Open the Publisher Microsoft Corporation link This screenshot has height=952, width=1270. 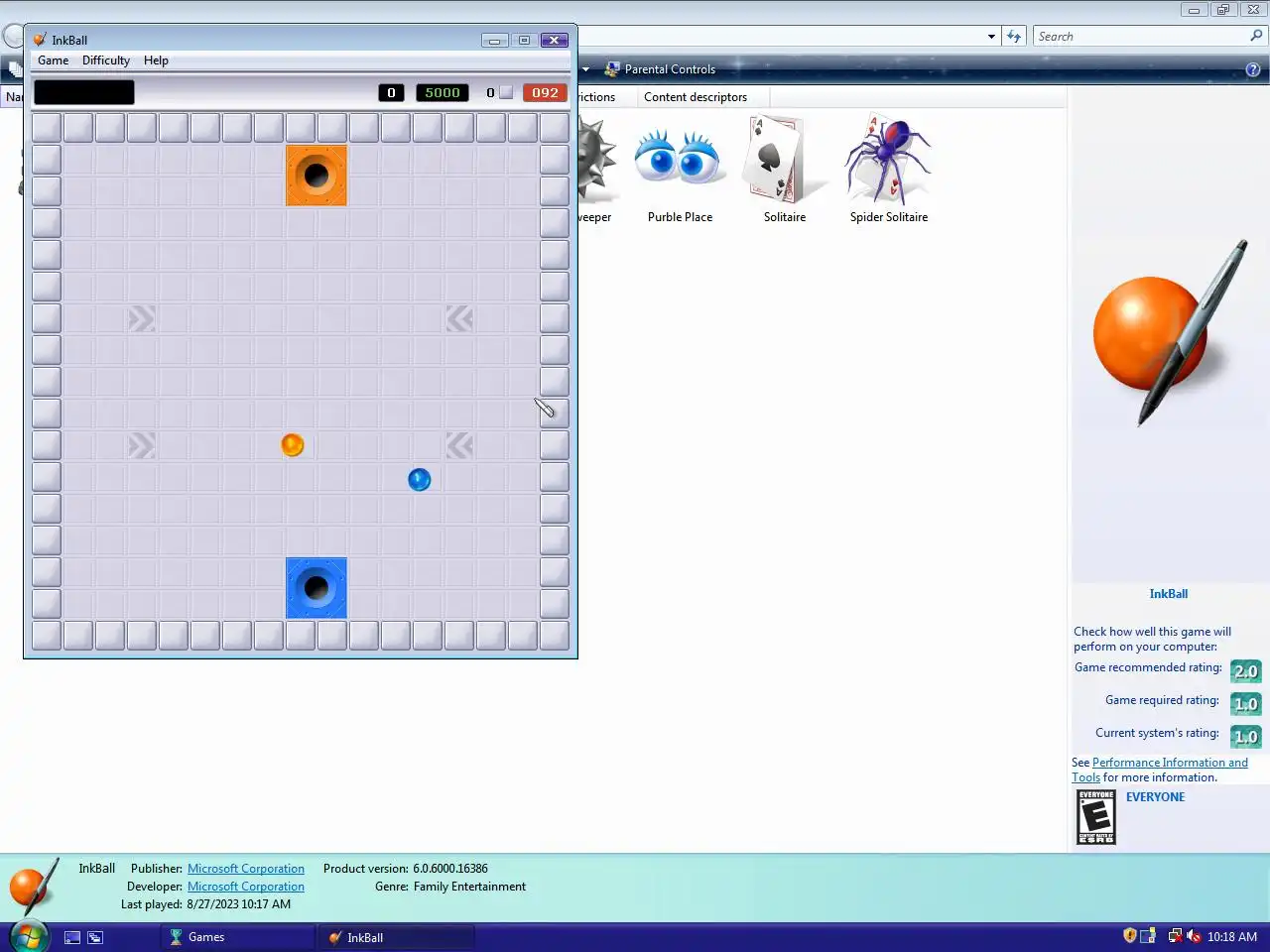[x=246, y=869]
